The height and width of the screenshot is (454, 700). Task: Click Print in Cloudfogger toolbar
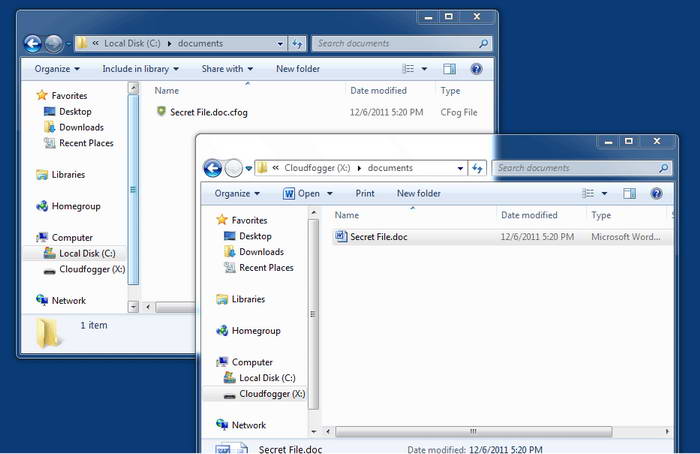coord(365,193)
